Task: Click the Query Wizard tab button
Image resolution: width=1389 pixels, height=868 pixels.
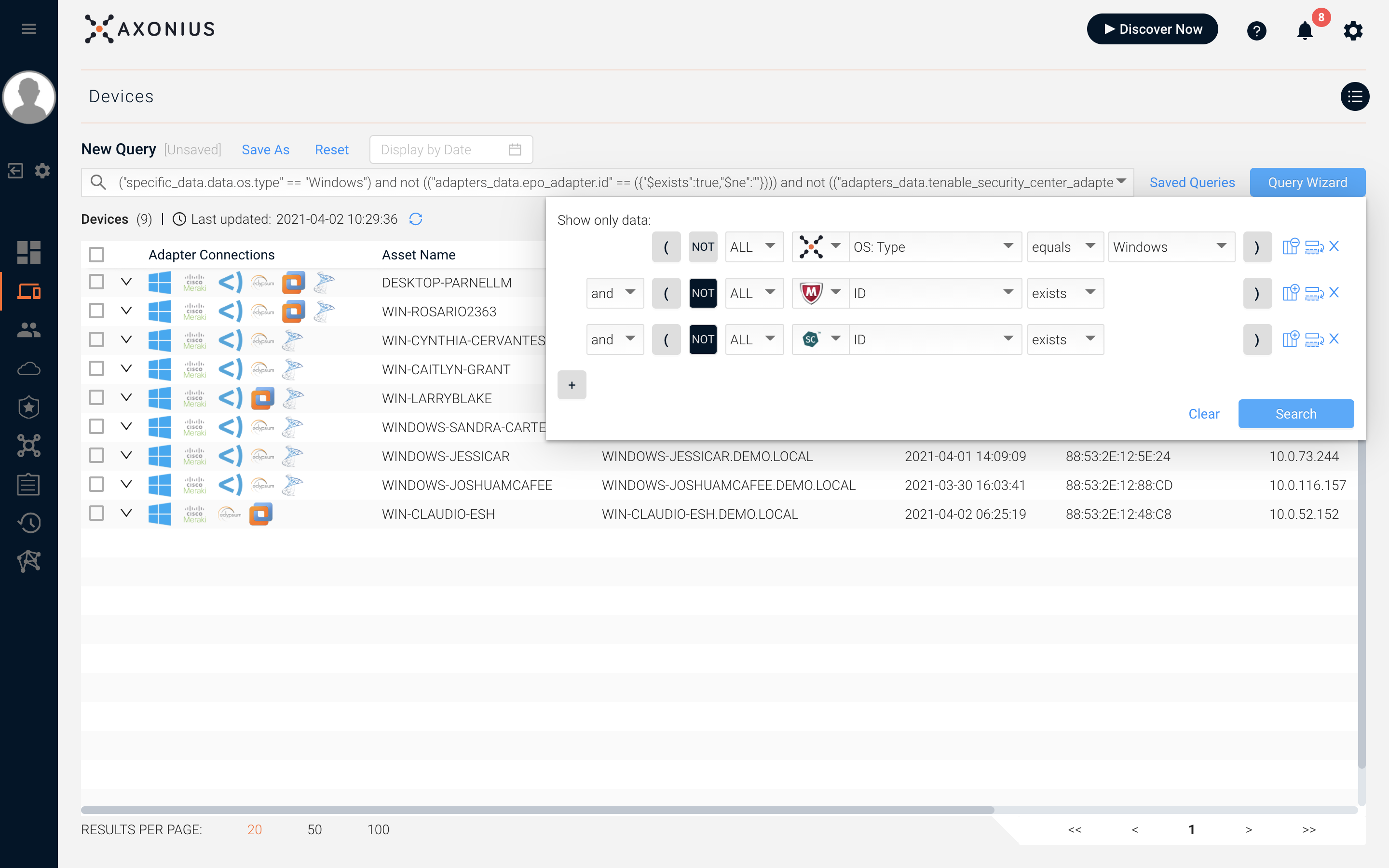Action: click(x=1307, y=183)
